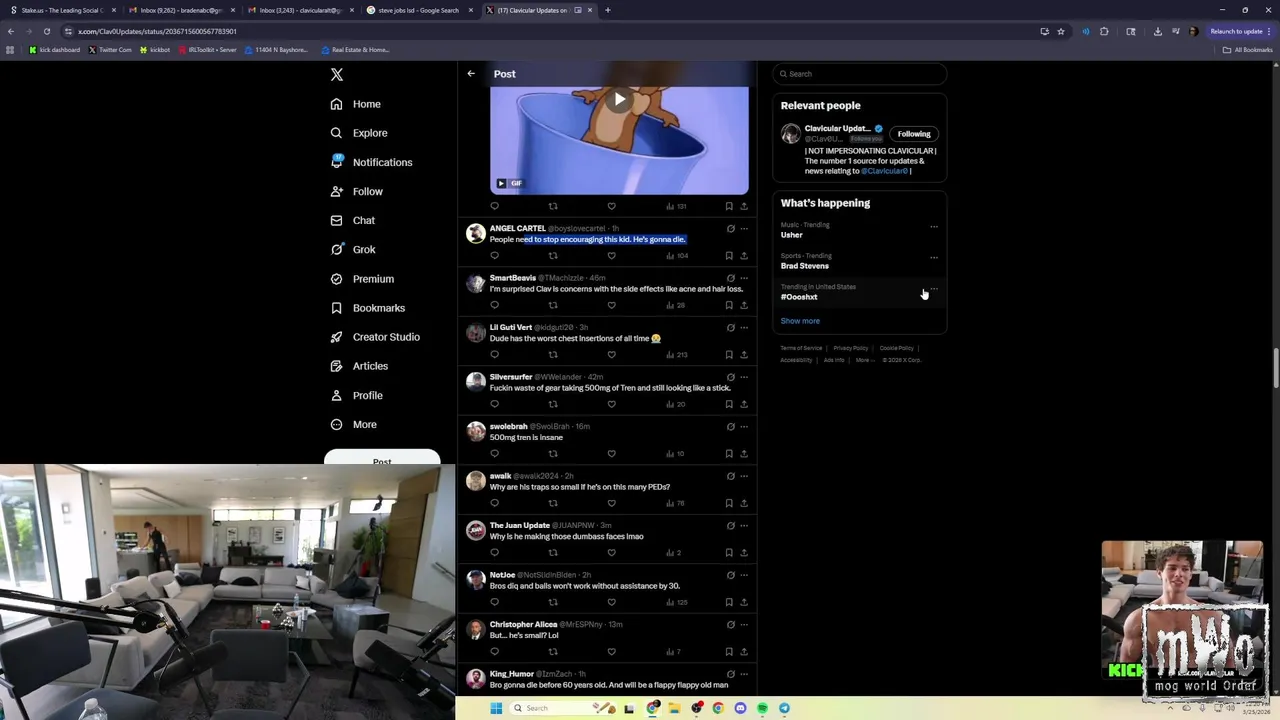Open more options on SmartBeavis reply

point(744,278)
